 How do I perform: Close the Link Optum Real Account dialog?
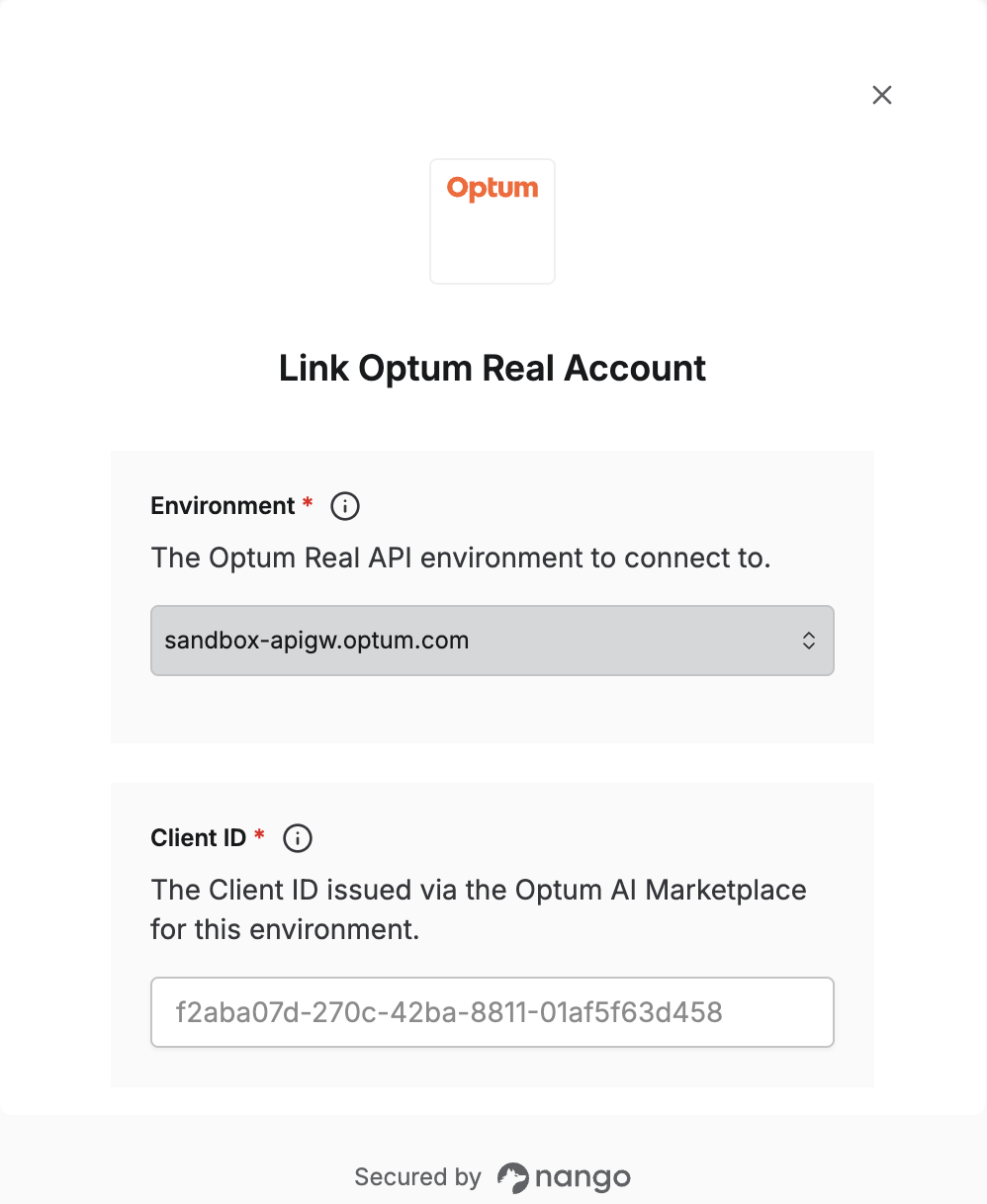coord(882,95)
